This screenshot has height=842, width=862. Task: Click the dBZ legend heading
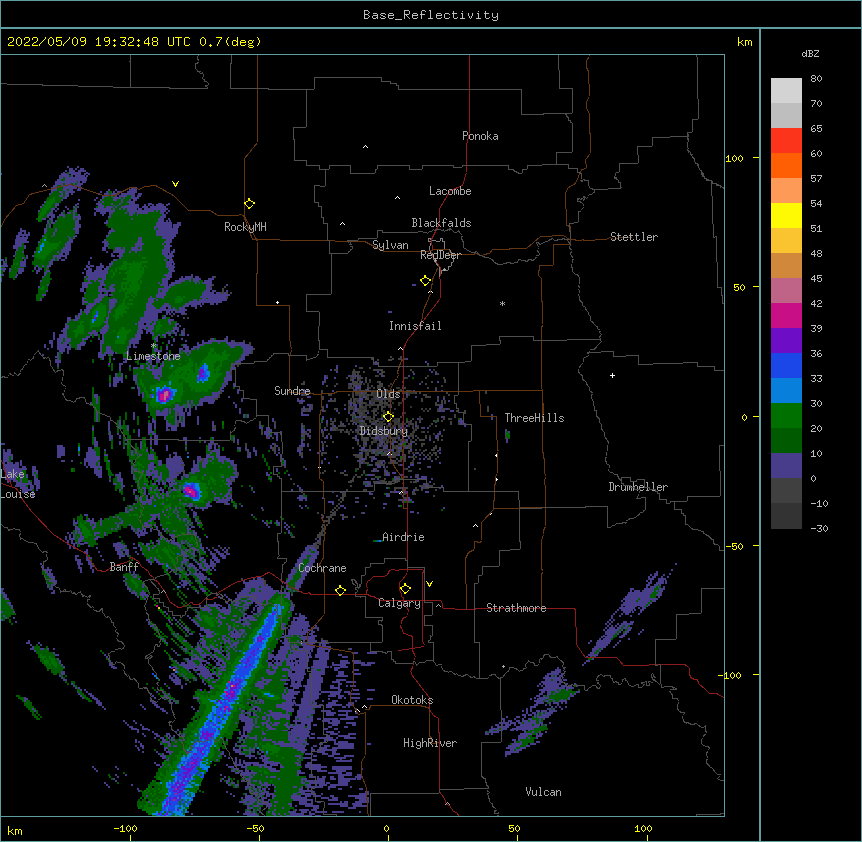(810, 53)
